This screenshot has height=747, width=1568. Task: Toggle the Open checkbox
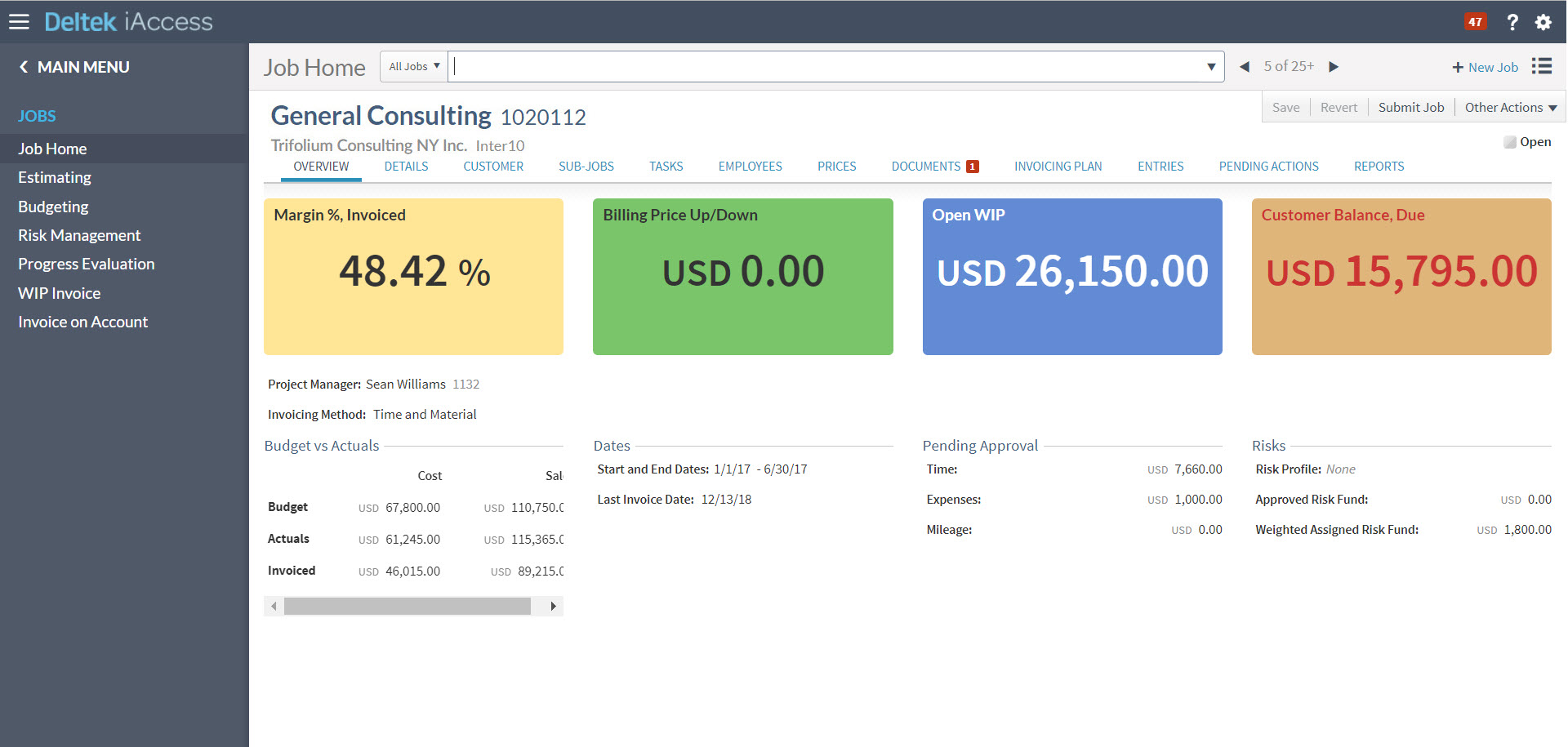[1510, 142]
